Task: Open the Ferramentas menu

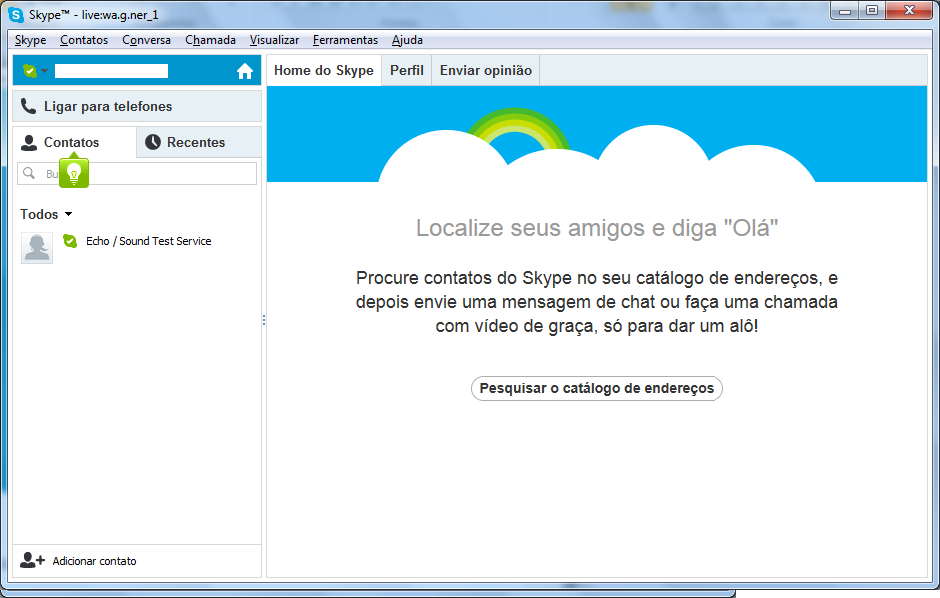Action: (x=345, y=40)
